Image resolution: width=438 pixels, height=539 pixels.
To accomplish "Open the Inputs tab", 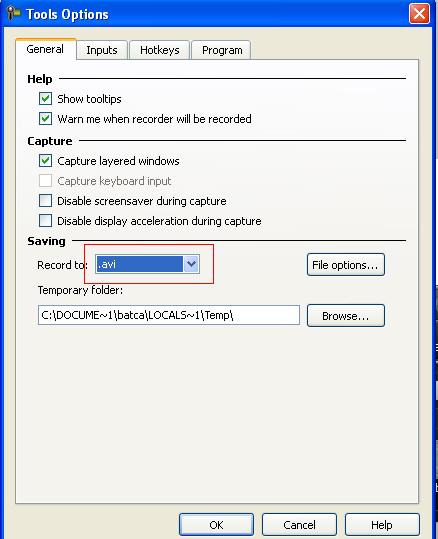I will click(x=102, y=50).
